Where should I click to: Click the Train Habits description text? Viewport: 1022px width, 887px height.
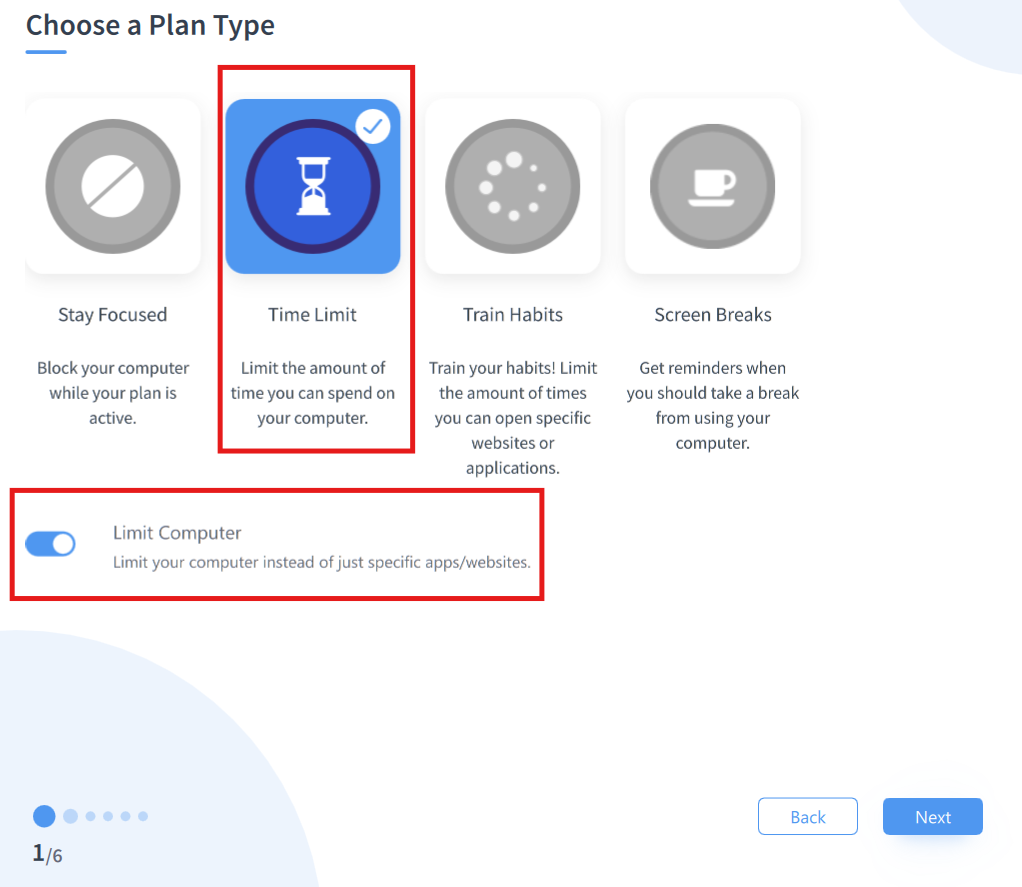coord(513,418)
